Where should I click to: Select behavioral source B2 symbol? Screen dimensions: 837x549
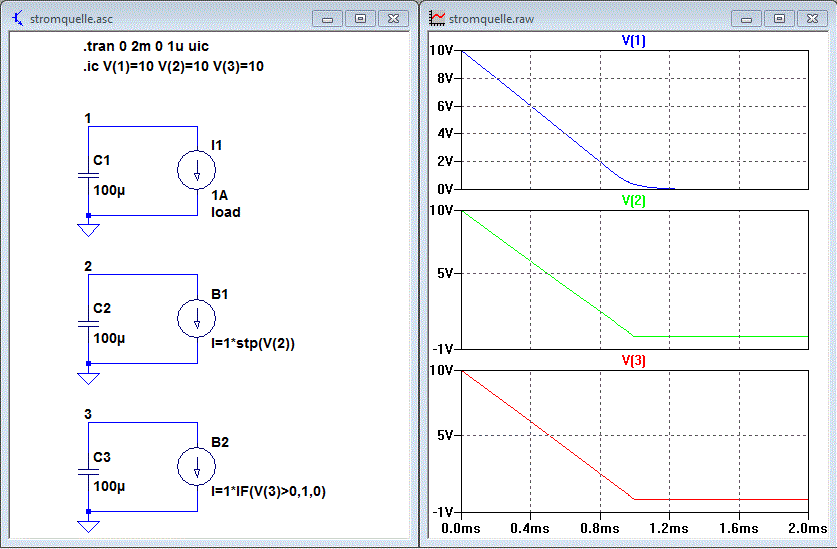[x=196, y=466]
